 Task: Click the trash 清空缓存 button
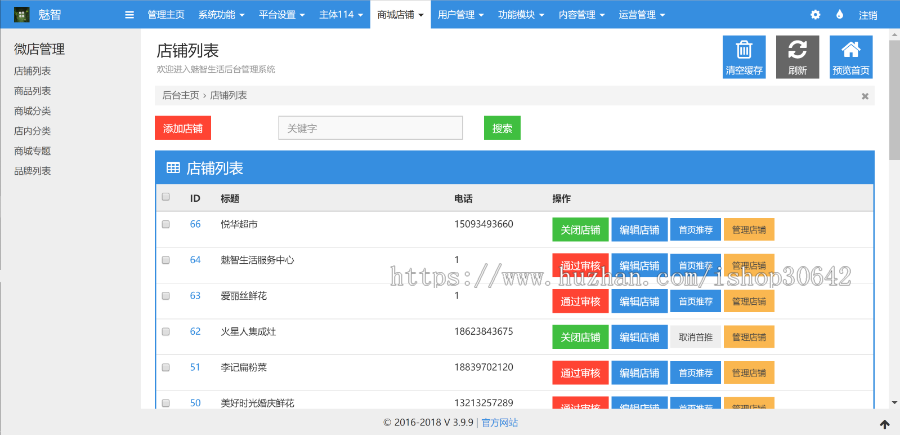pyautogui.click(x=744, y=57)
